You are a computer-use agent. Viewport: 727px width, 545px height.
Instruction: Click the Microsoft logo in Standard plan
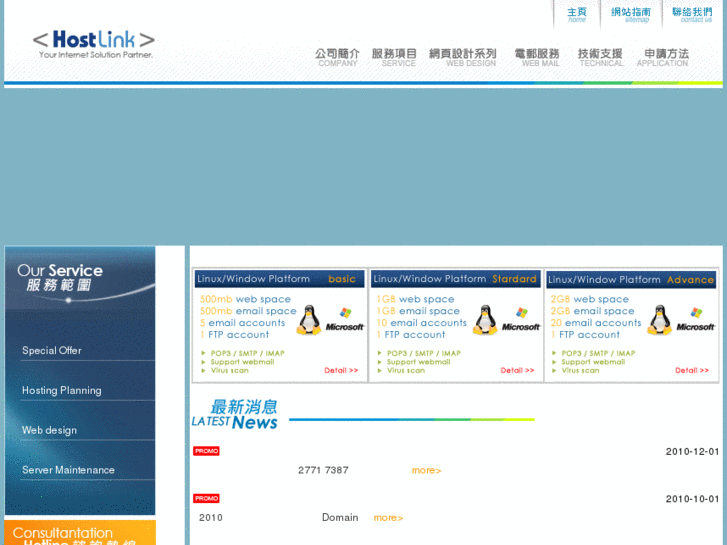coord(521,320)
